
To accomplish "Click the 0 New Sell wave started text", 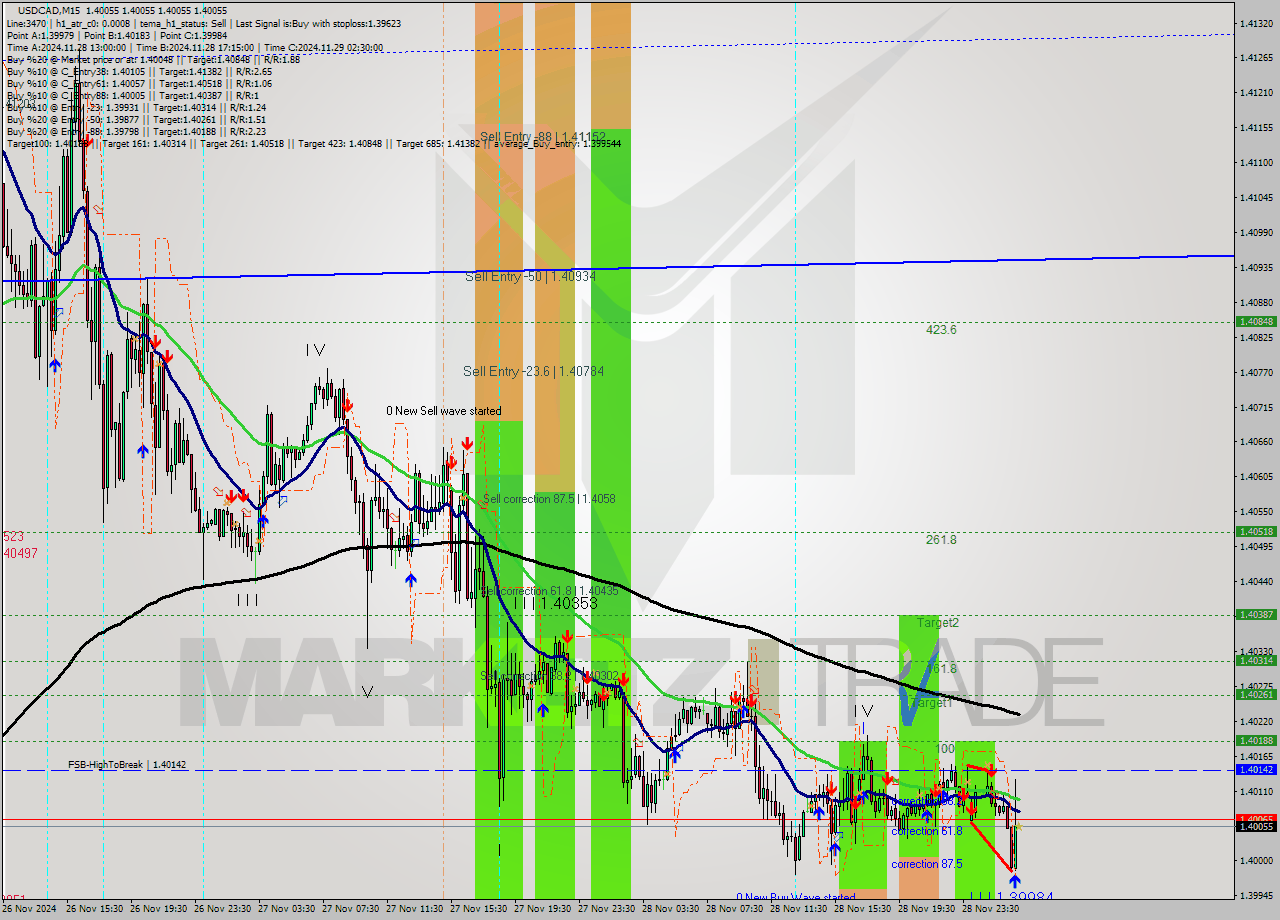I will pyautogui.click(x=443, y=410).
